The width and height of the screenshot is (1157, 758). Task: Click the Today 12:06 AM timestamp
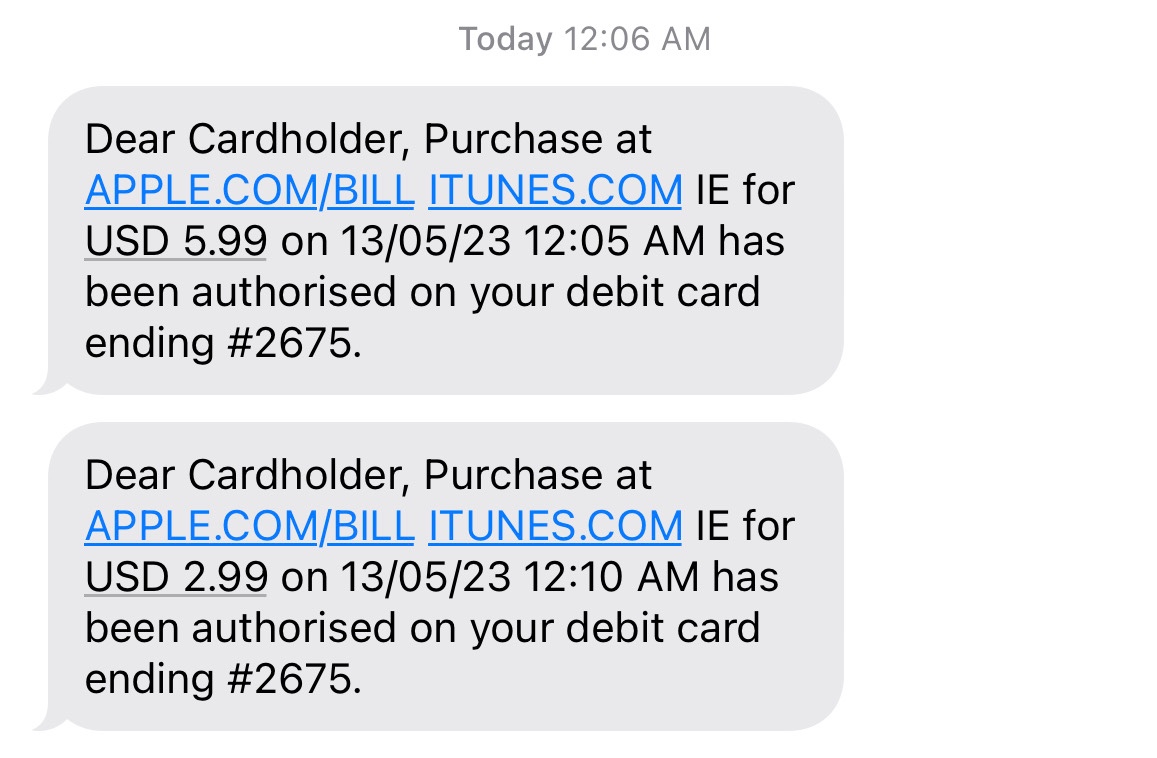click(x=584, y=38)
